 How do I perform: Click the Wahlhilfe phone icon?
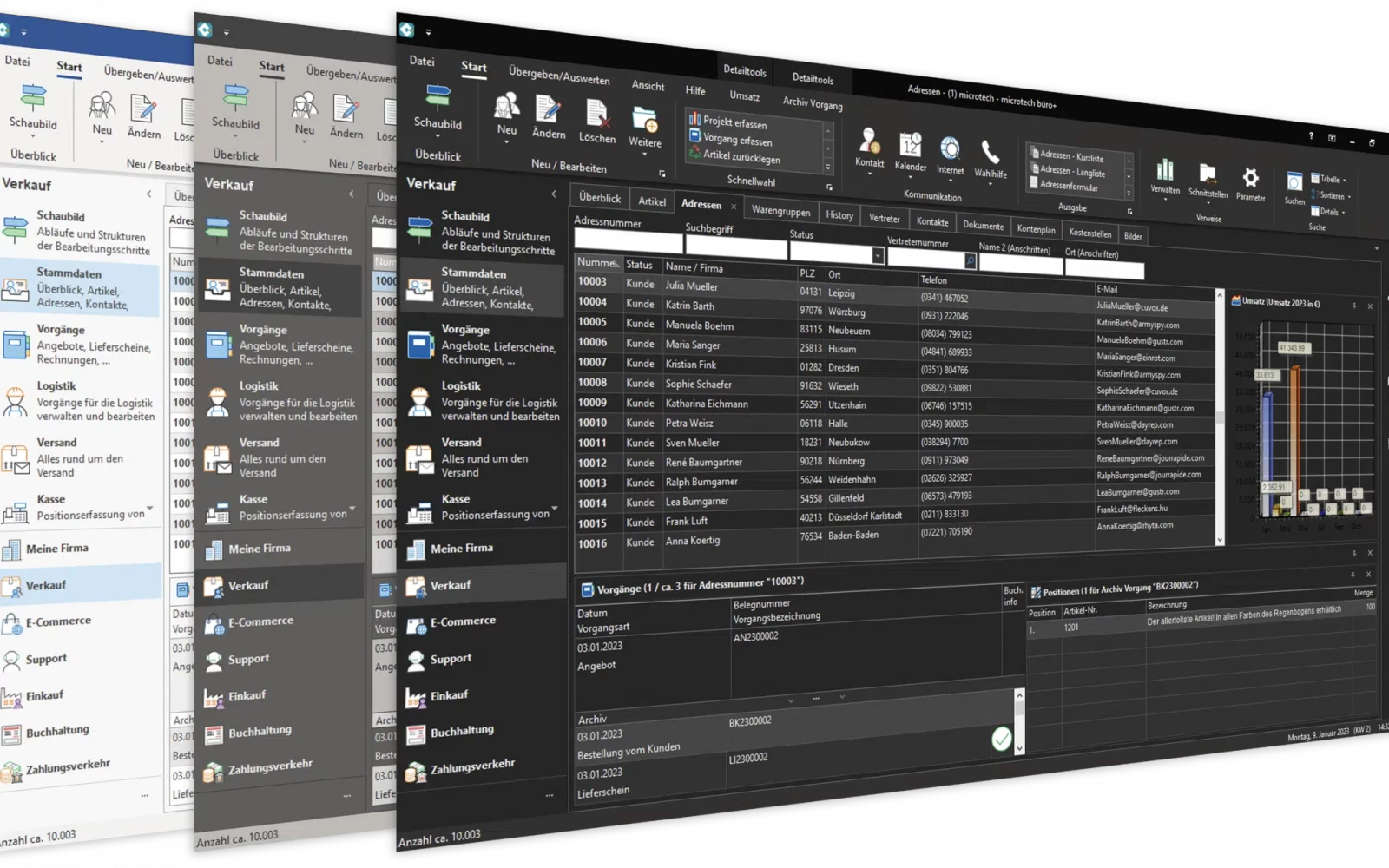pos(990,154)
